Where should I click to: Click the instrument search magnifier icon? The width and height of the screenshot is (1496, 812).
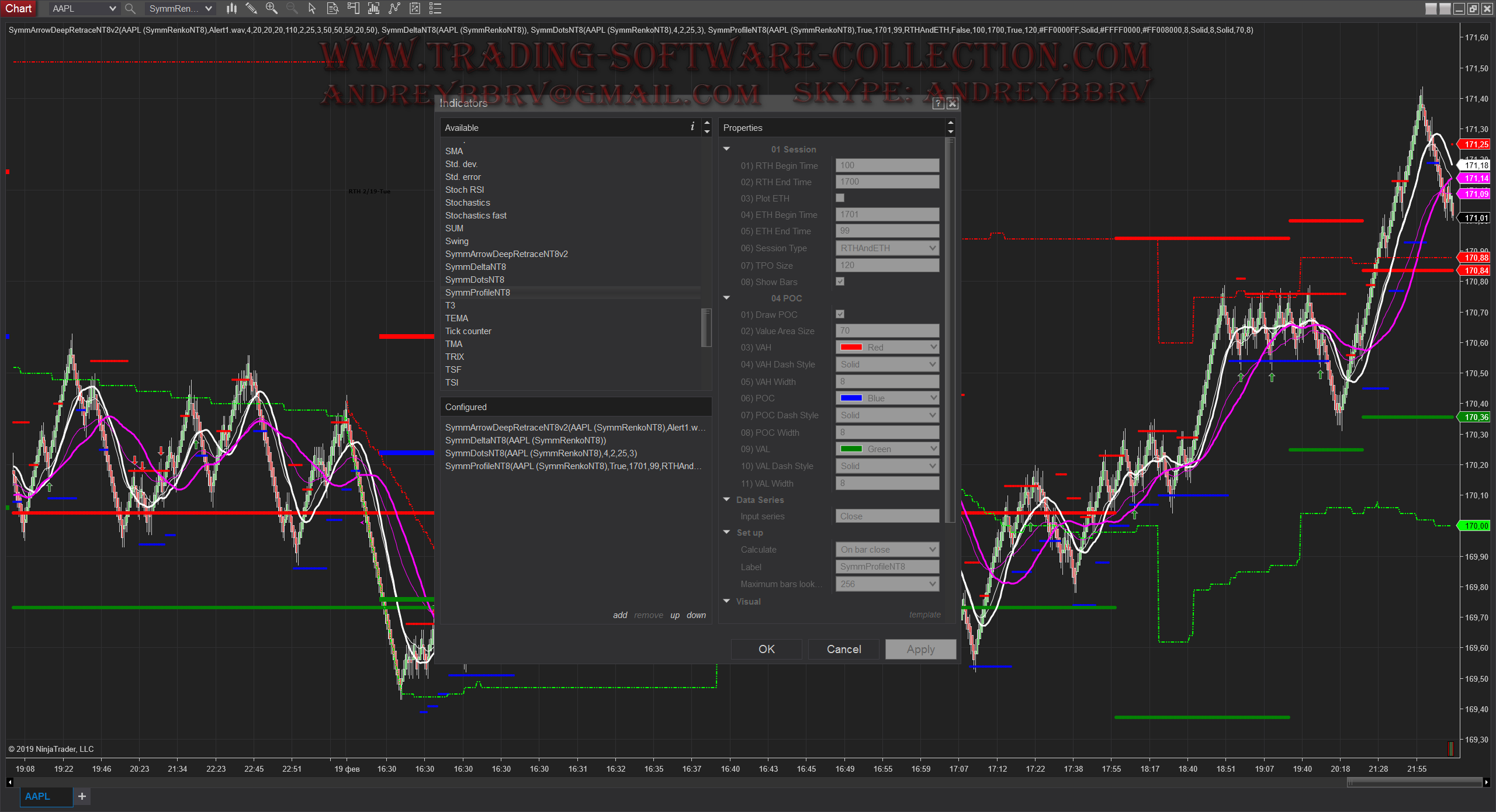click(130, 9)
